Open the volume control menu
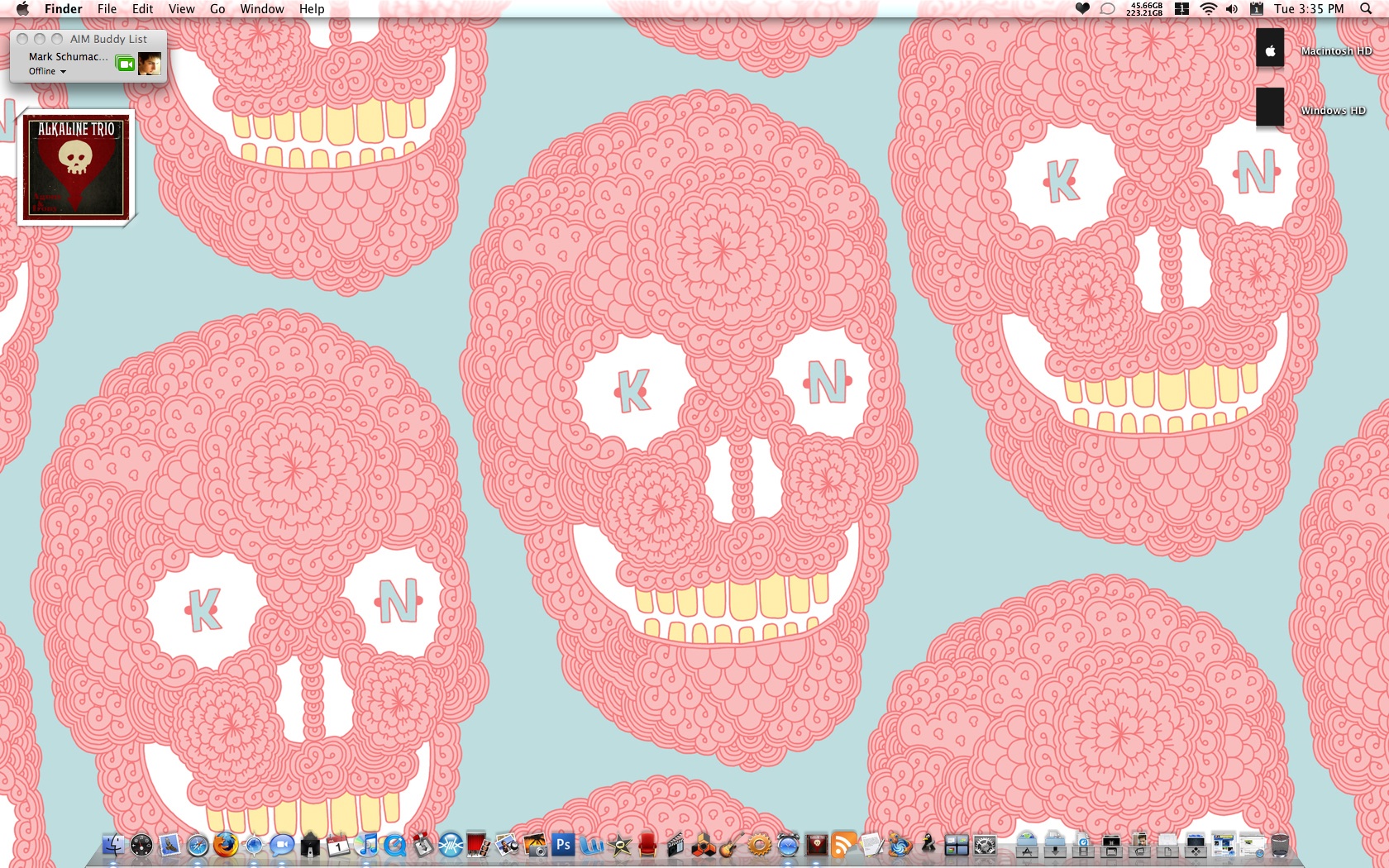 pyautogui.click(x=1232, y=9)
